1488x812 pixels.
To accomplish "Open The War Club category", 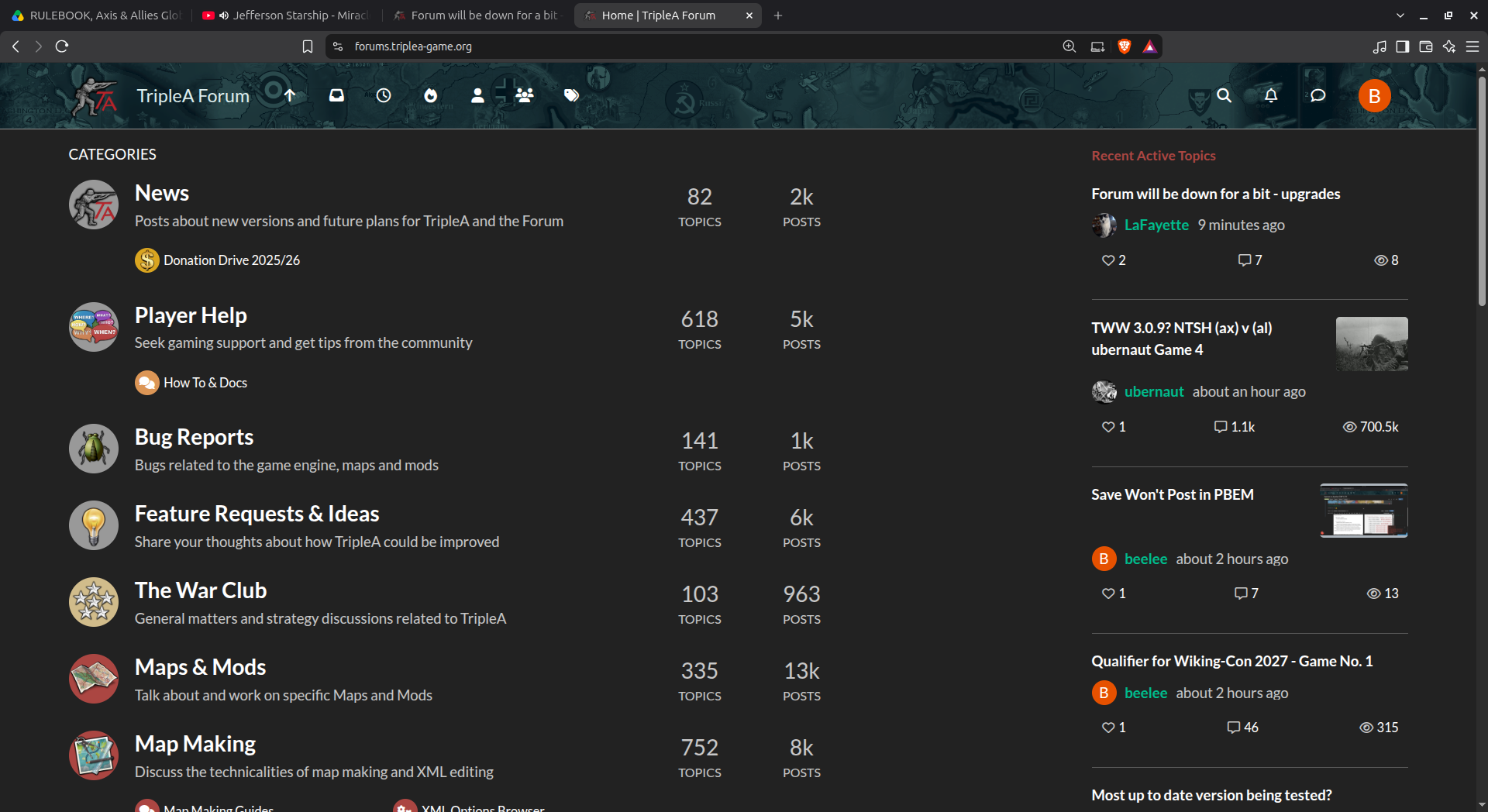I will [x=201, y=590].
